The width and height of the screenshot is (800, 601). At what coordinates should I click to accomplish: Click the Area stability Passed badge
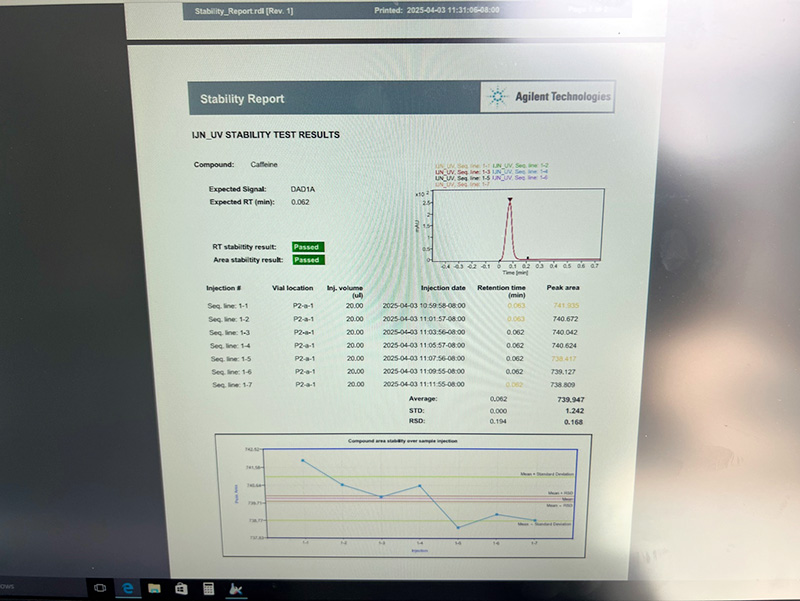click(x=307, y=260)
